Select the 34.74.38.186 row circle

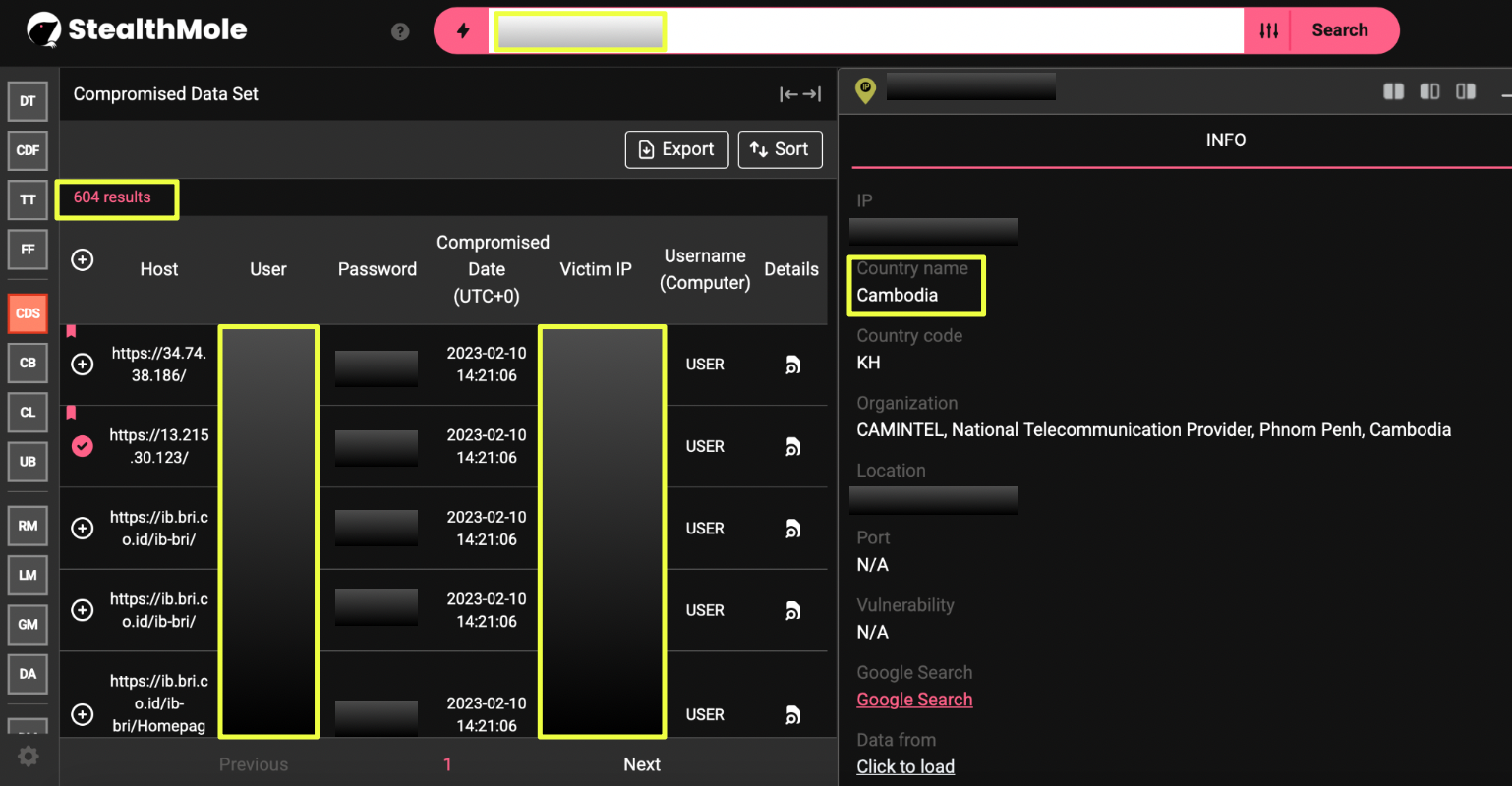(83, 365)
